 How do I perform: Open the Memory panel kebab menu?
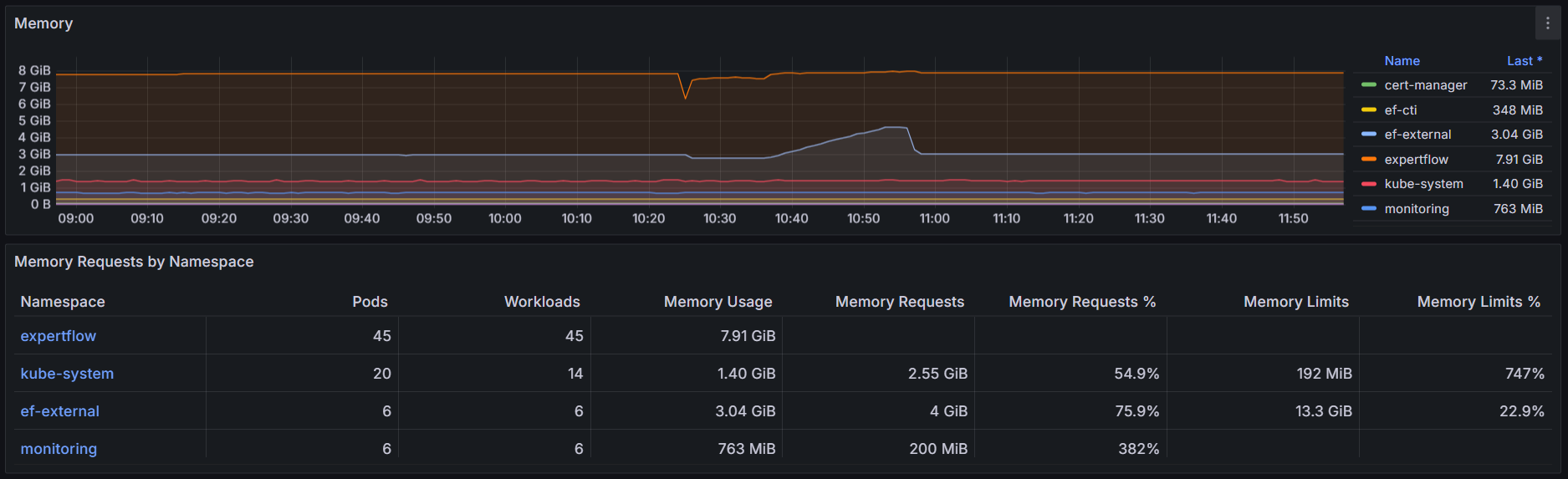[1547, 23]
